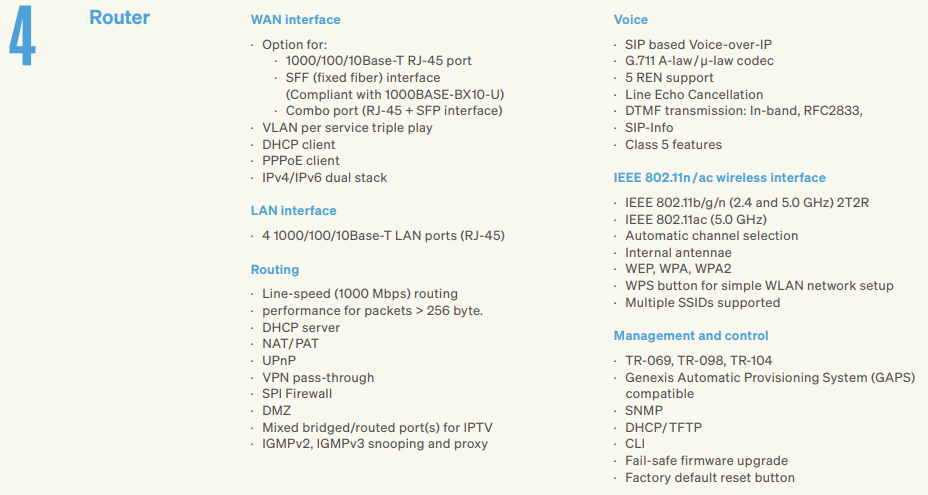Click the LAN interface heading

294,211
